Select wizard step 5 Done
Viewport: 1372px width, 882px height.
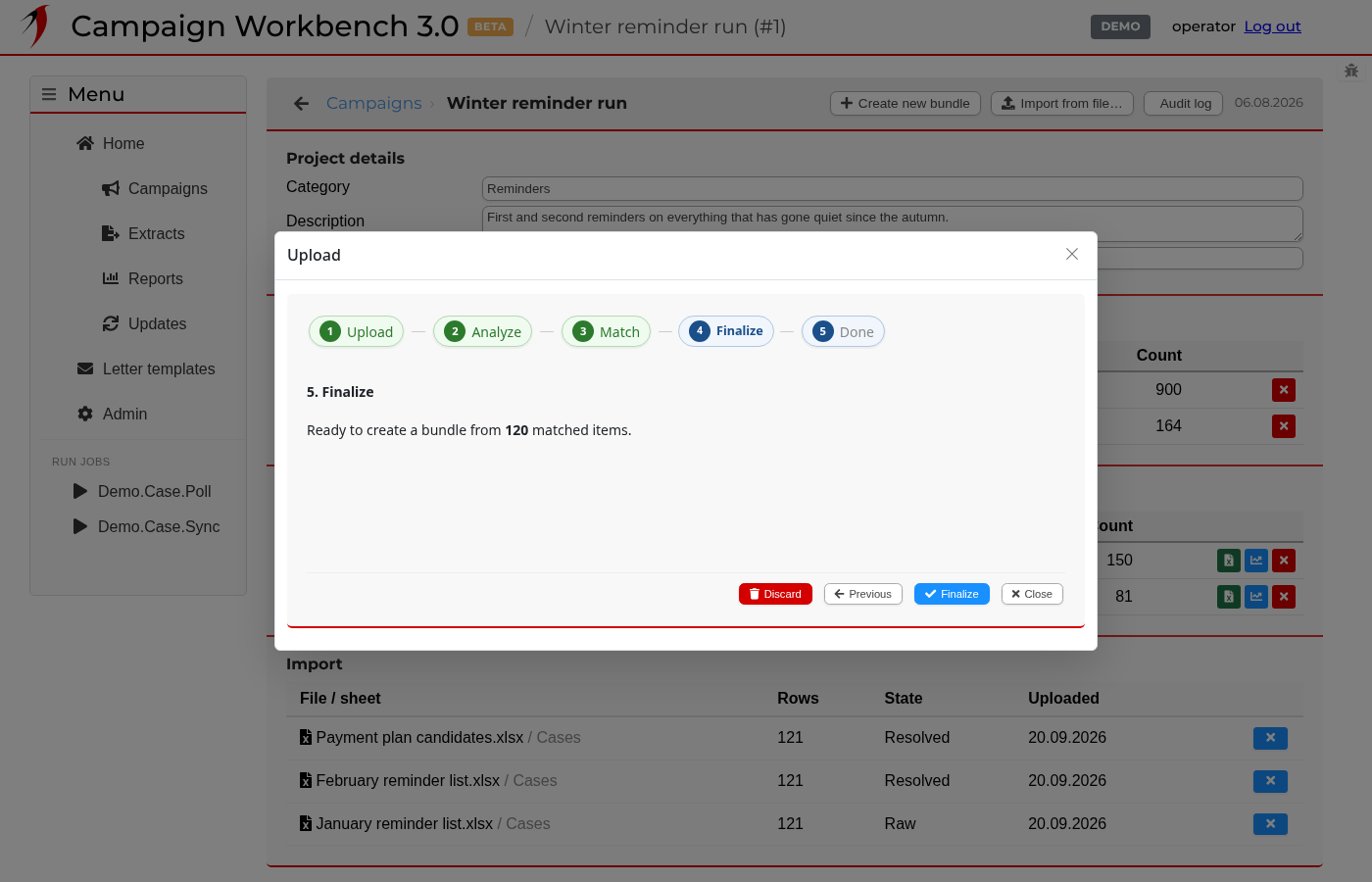click(x=843, y=331)
